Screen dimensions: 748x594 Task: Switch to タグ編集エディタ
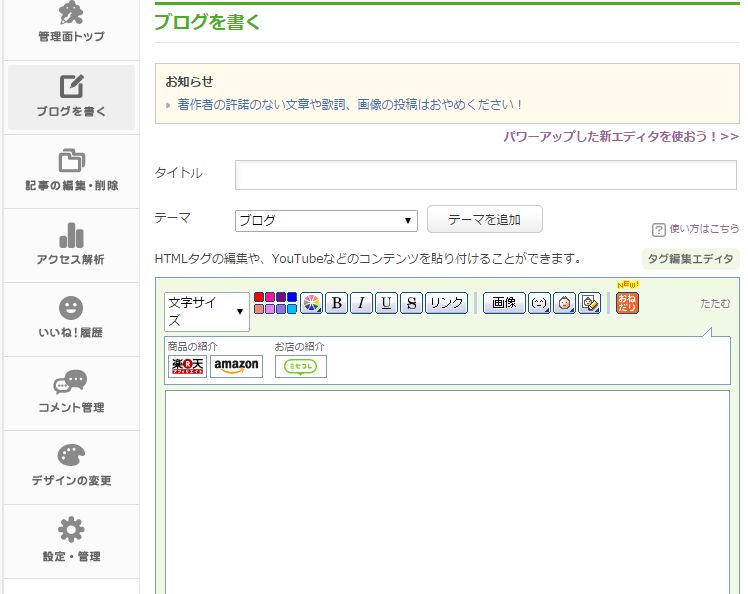(x=690, y=259)
